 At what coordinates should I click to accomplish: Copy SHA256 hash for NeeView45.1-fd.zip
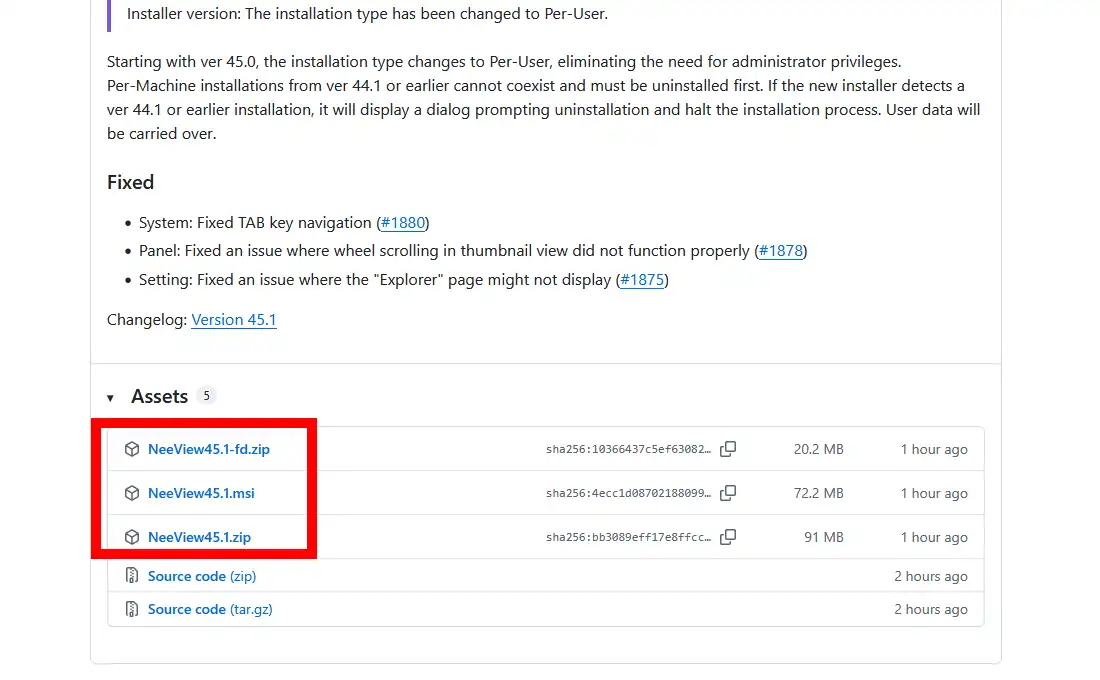[x=728, y=449]
